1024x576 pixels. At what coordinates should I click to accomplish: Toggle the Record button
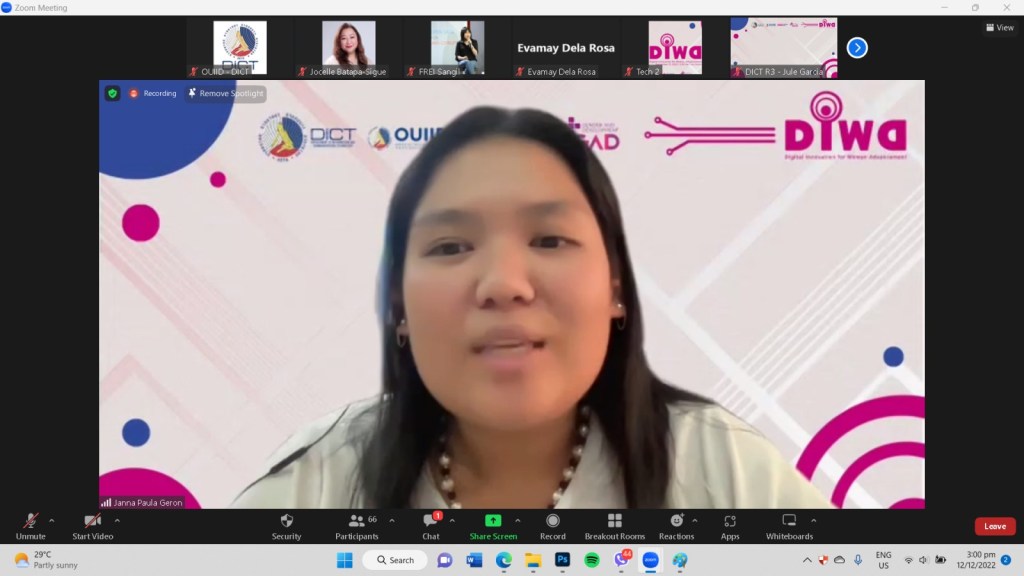pos(552,526)
